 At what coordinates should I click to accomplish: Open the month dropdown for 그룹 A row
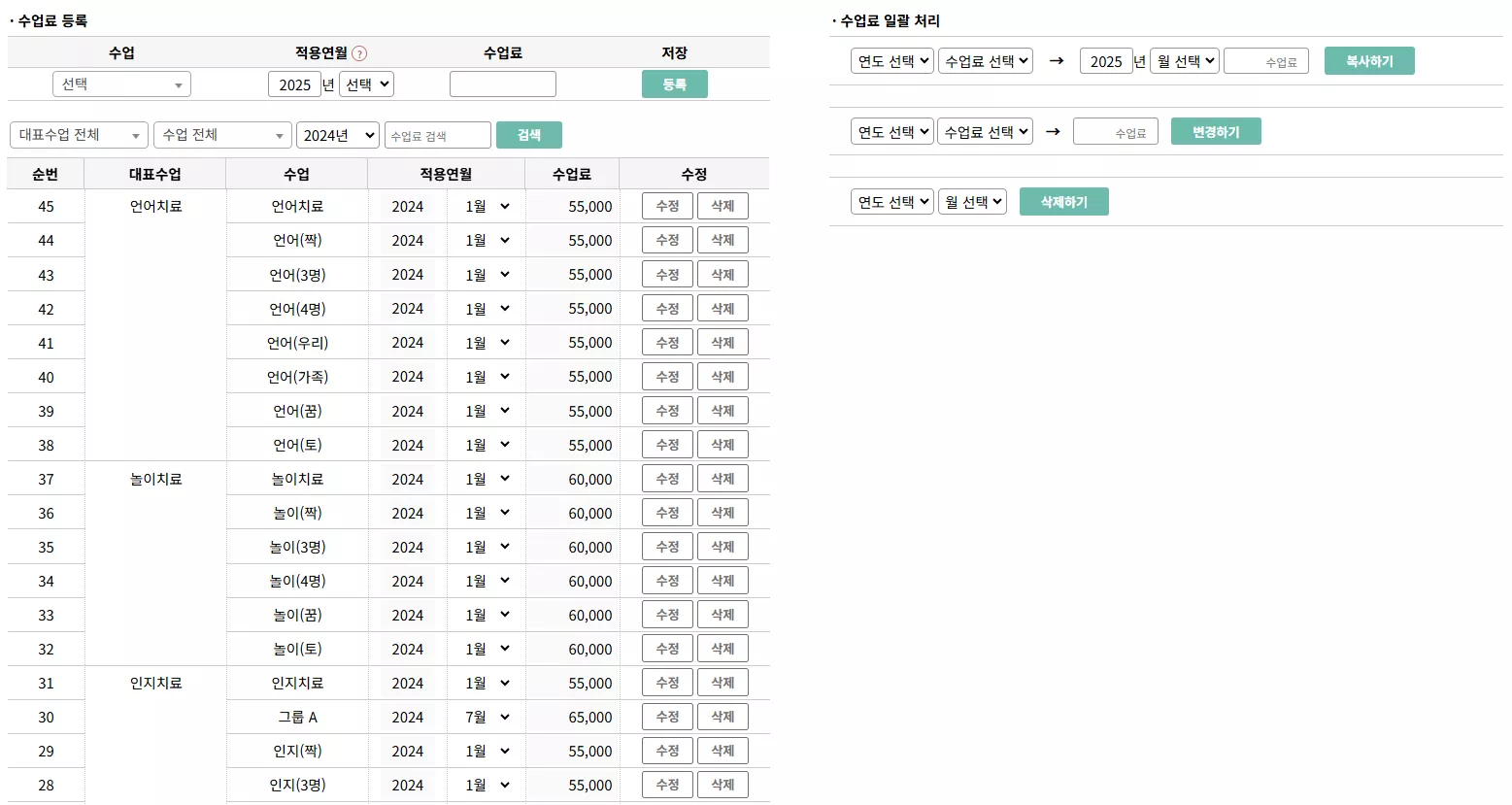point(486,717)
